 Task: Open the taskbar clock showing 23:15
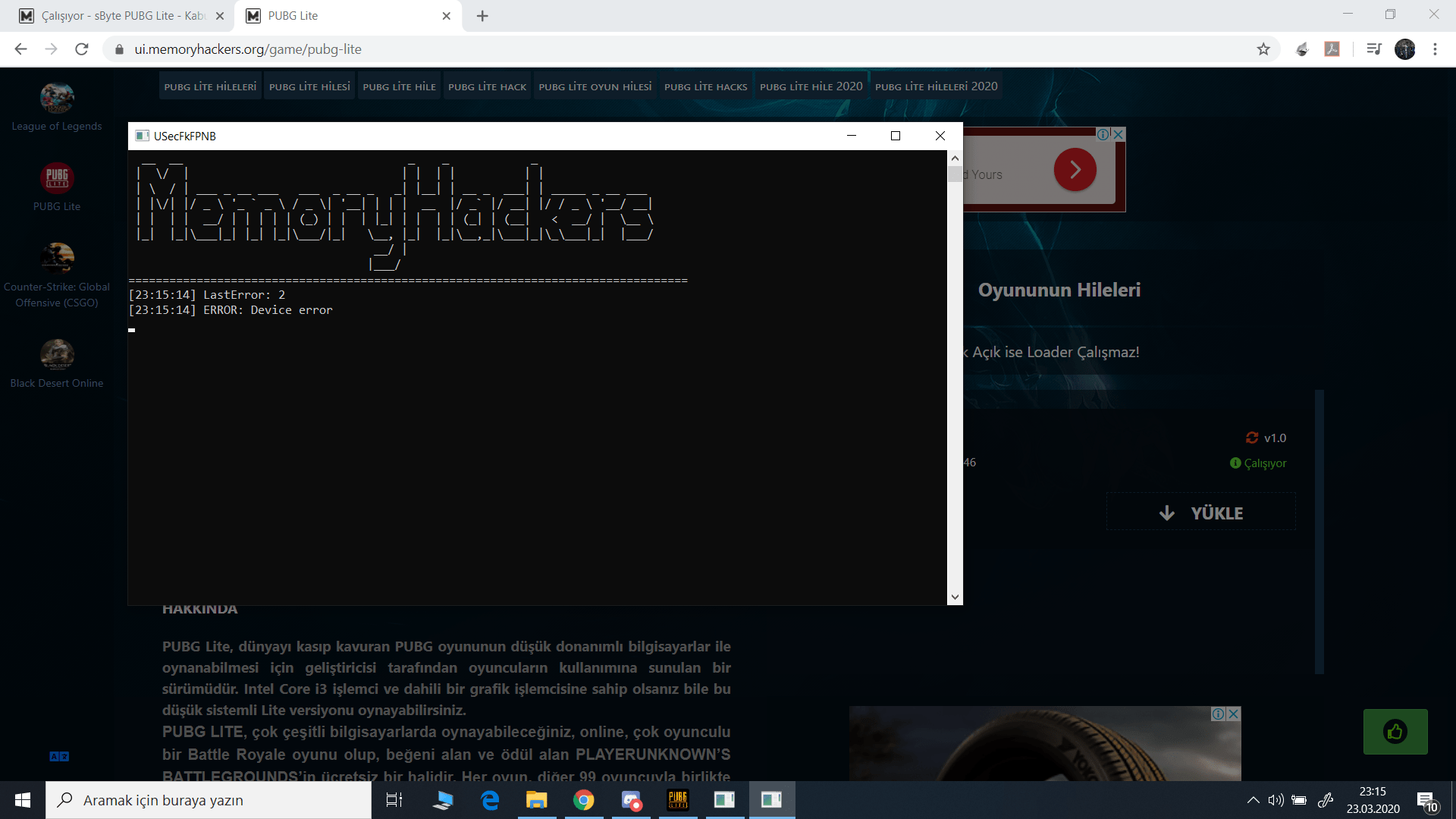pyautogui.click(x=1373, y=800)
